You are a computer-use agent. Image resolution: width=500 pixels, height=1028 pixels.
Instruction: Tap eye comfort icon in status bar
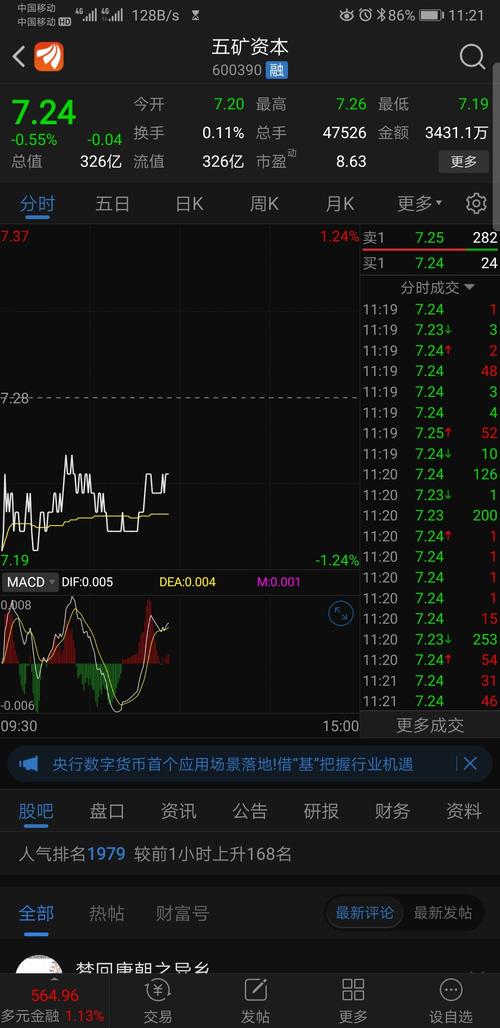click(x=347, y=15)
